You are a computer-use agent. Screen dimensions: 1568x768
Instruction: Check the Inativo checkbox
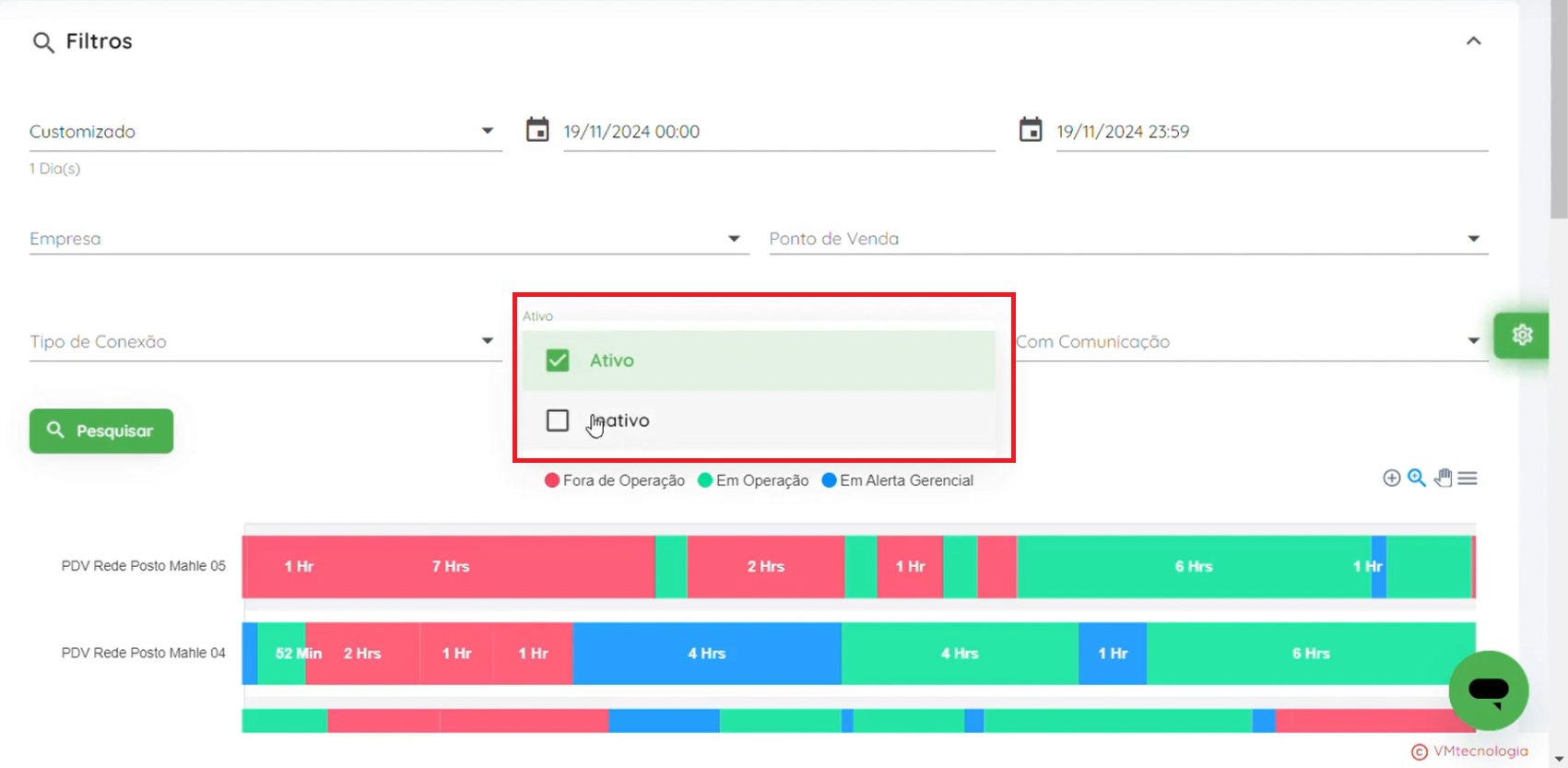click(558, 420)
